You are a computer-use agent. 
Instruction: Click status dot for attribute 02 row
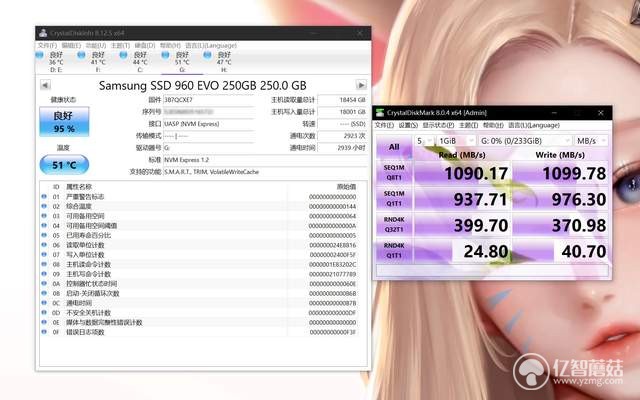[44, 206]
